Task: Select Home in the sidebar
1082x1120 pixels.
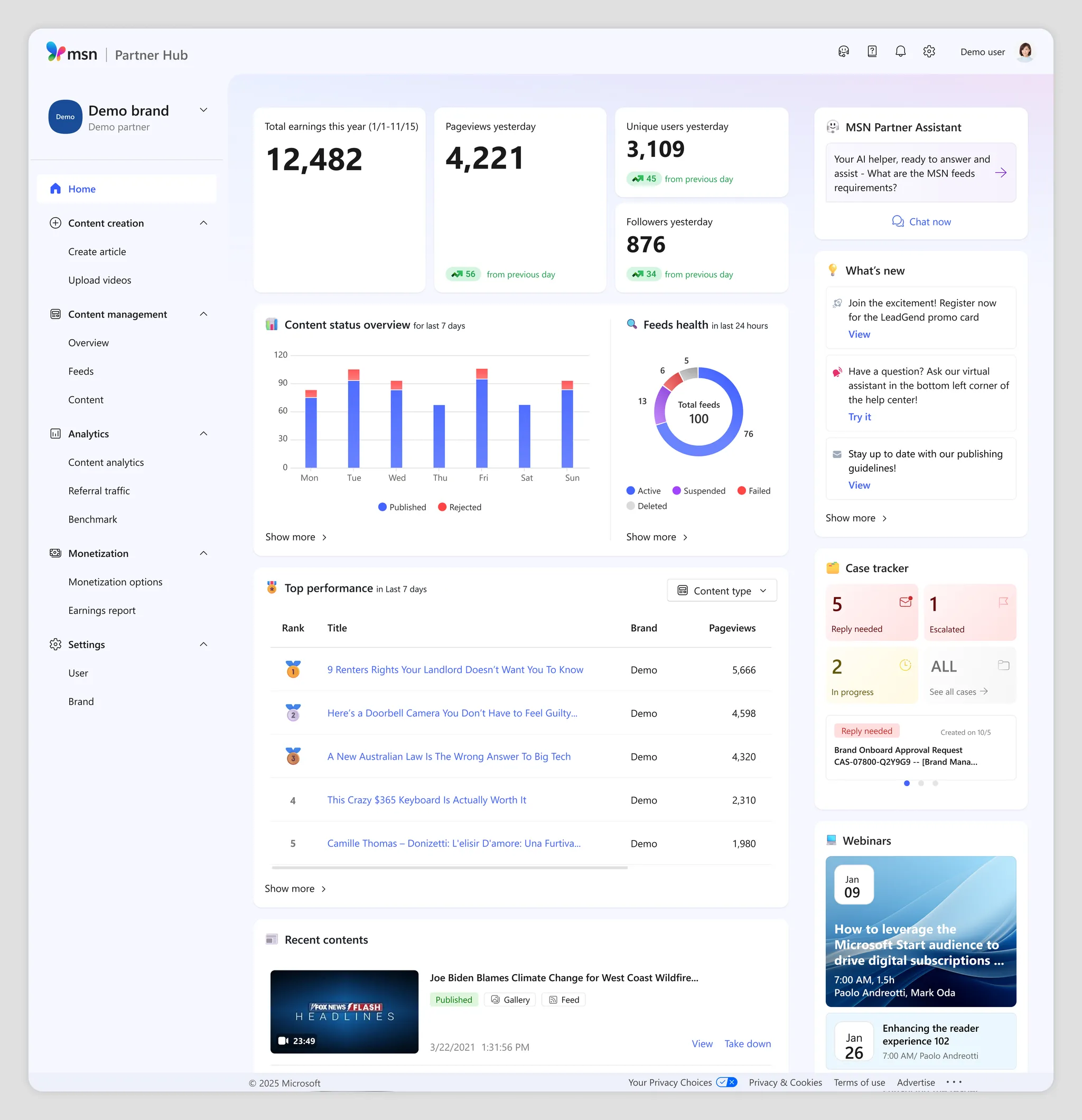Action: click(82, 189)
